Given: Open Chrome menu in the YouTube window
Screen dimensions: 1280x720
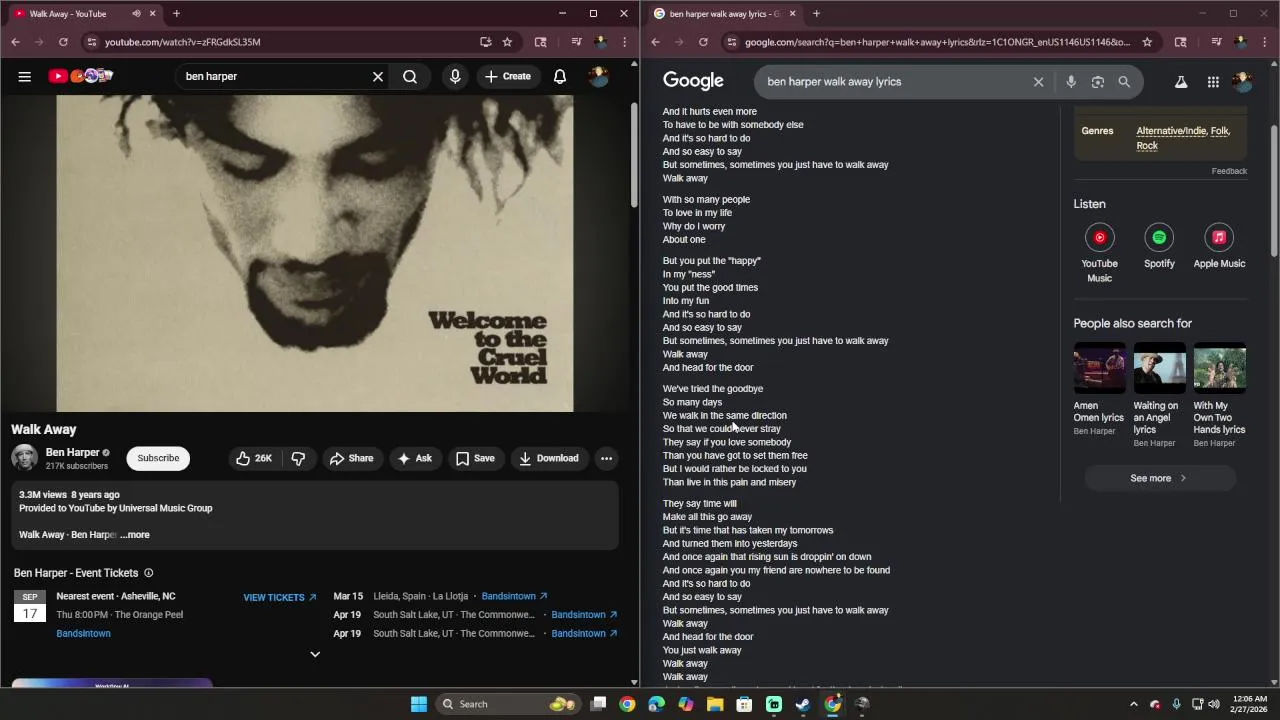Looking at the screenshot, I should (x=625, y=42).
